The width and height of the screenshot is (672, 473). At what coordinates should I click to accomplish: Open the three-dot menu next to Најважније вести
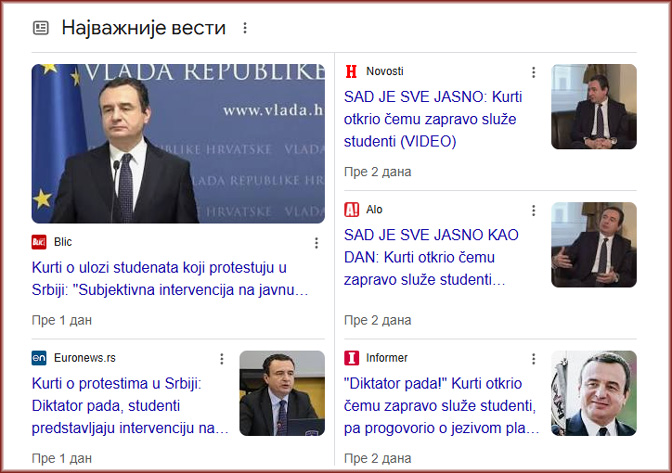pyautogui.click(x=245, y=28)
